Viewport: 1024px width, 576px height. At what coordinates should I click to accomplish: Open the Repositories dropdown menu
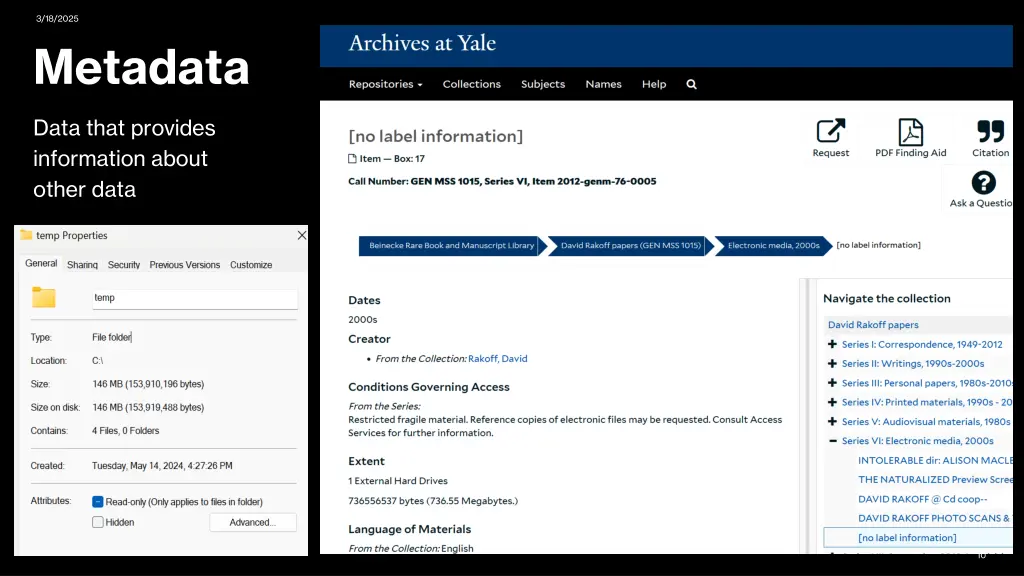[x=385, y=84]
